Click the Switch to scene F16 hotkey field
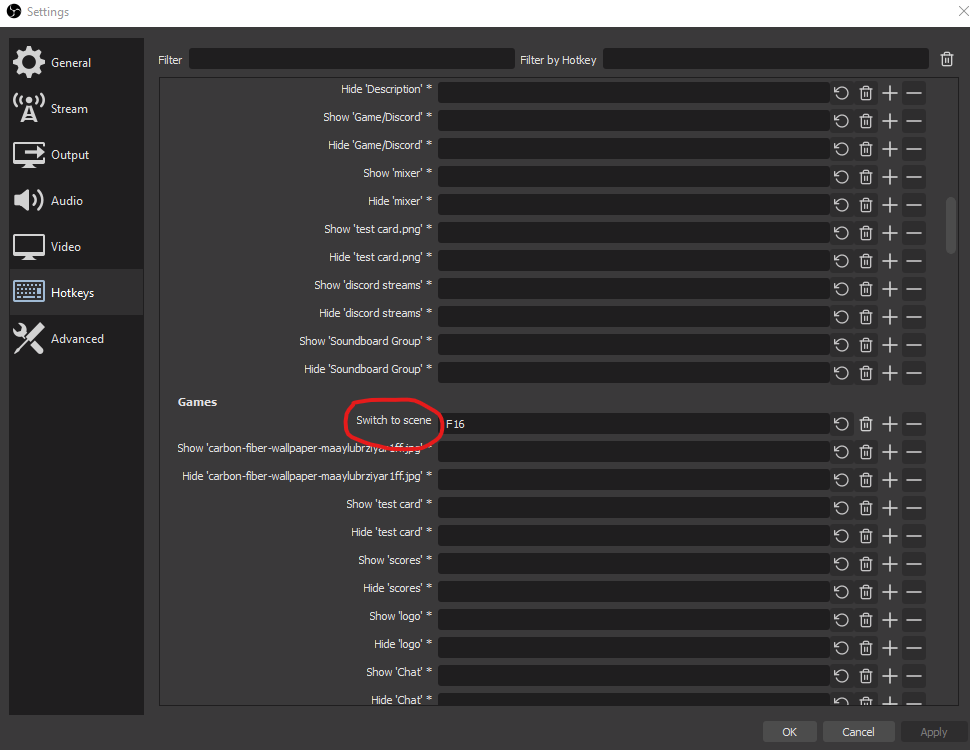This screenshot has width=970, height=750. coord(633,424)
